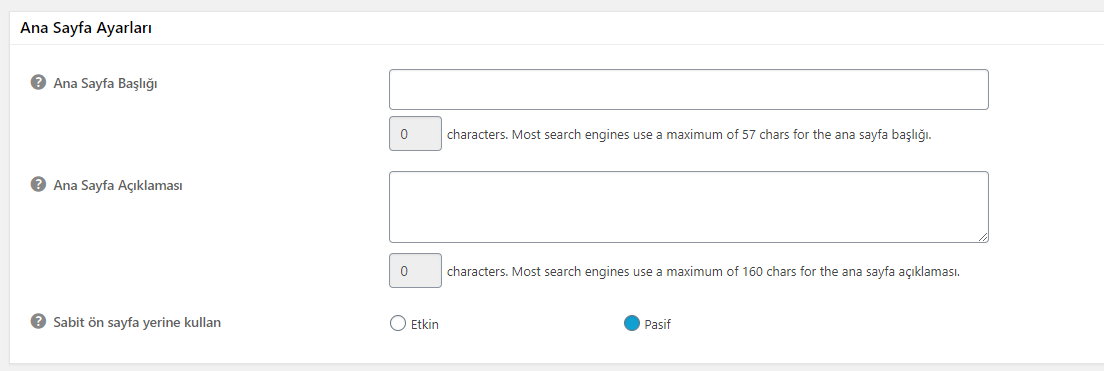Image resolution: width=1104 pixels, height=371 pixels.
Task: Show help for Sabit ön sayfa yerine kullan
Action: [37, 321]
